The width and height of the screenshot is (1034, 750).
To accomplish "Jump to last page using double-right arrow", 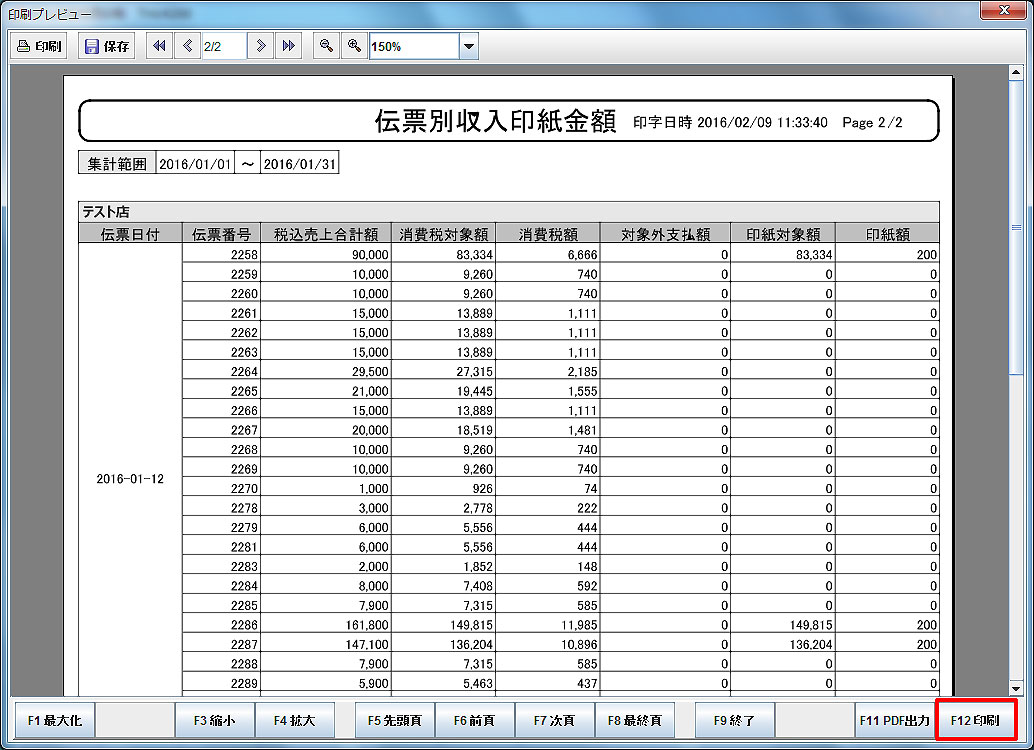I will click(x=288, y=46).
